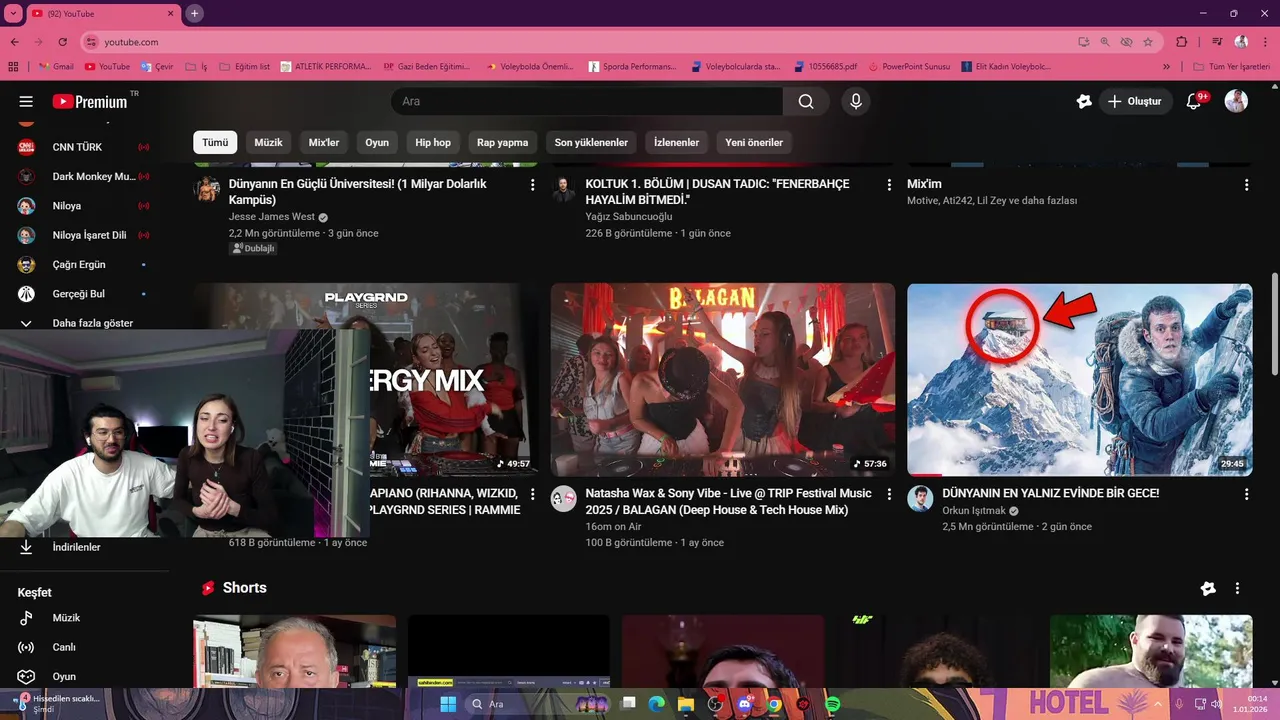Open Discord from the taskbar
Image resolution: width=1280 pixels, height=720 pixels.
coord(744,704)
